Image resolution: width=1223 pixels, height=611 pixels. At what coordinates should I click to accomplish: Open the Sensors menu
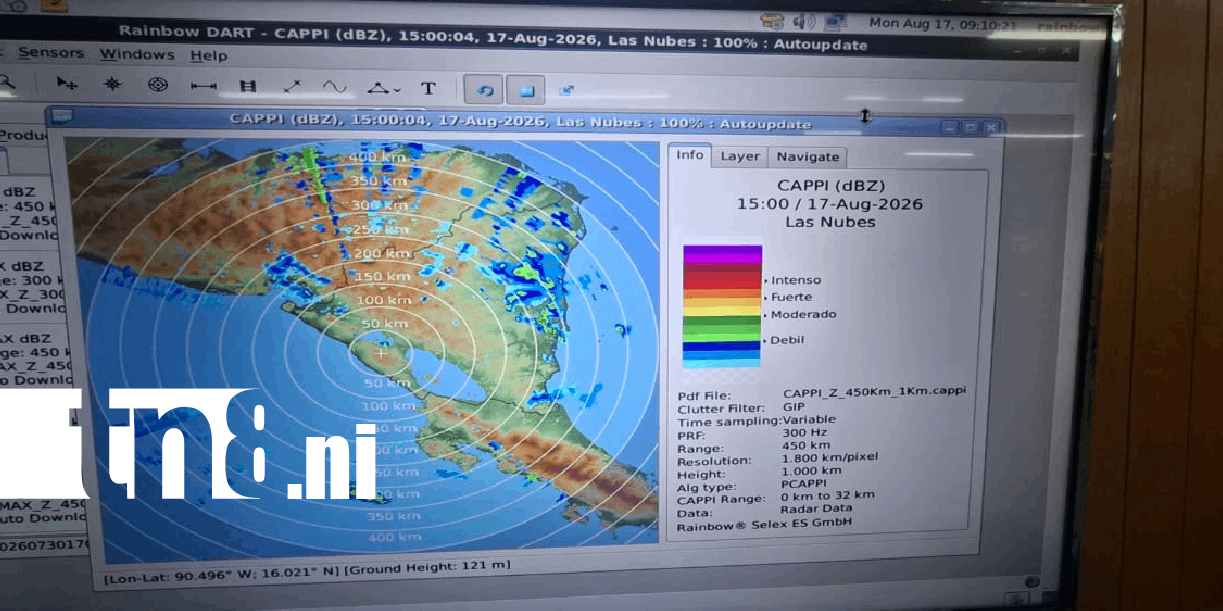[x=50, y=53]
